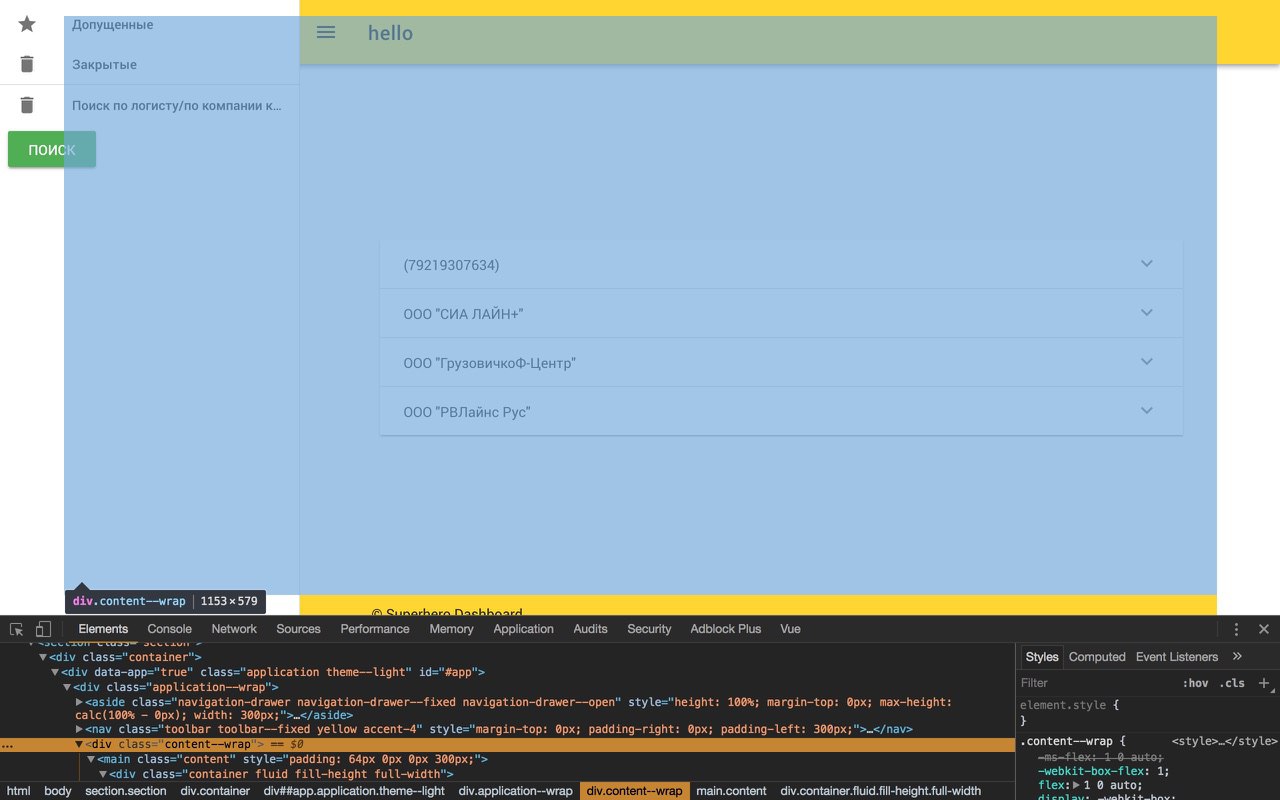The height and width of the screenshot is (800, 1280).
Task: Click the div.application--wrap breadcrumb
Action: [x=514, y=791]
